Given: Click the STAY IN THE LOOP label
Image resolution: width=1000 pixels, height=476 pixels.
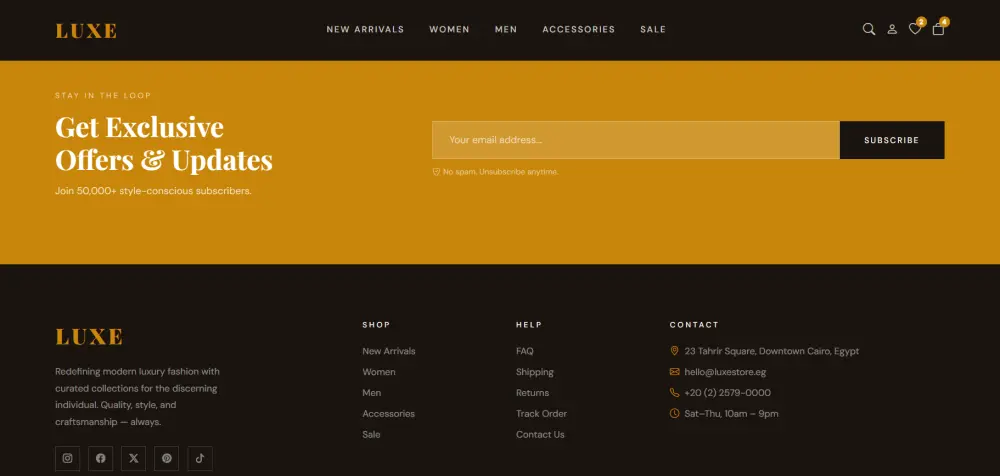Looking at the screenshot, I should pyautogui.click(x=103, y=96).
